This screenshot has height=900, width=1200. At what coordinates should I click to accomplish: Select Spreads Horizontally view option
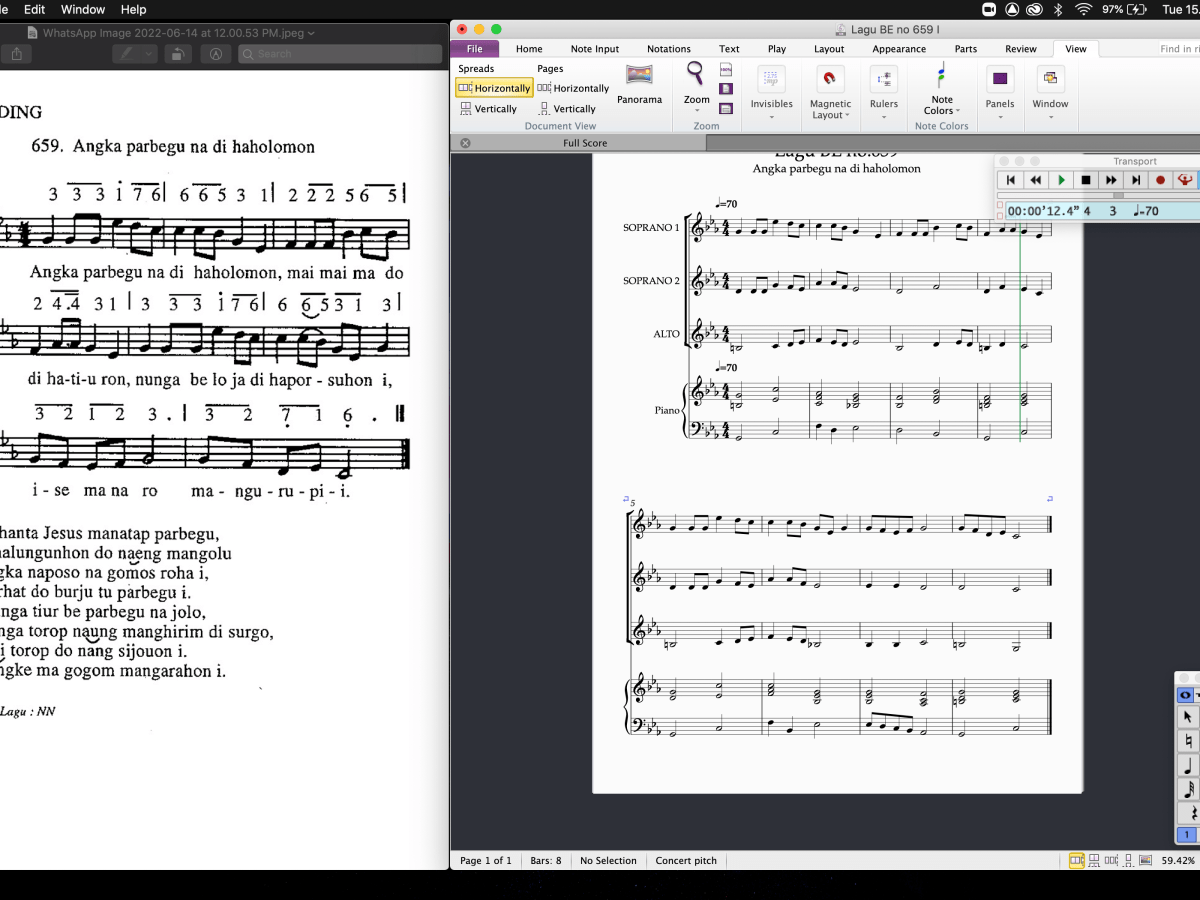click(494, 88)
